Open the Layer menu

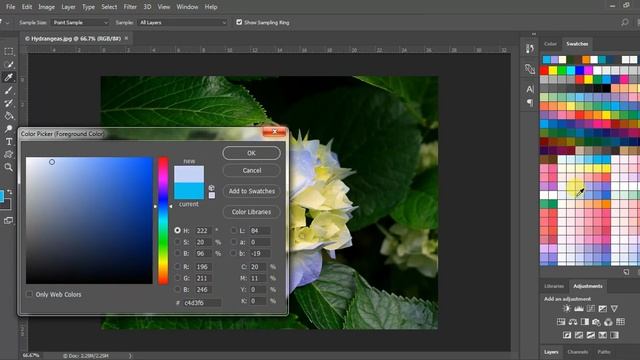(x=68, y=7)
